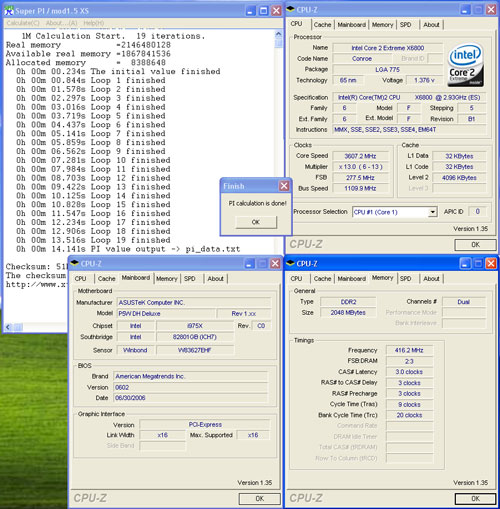The height and width of the screenshot is (509, 500).
Task: Click the Loop 19 finished line in Super PI
Action: coord(93,240)
